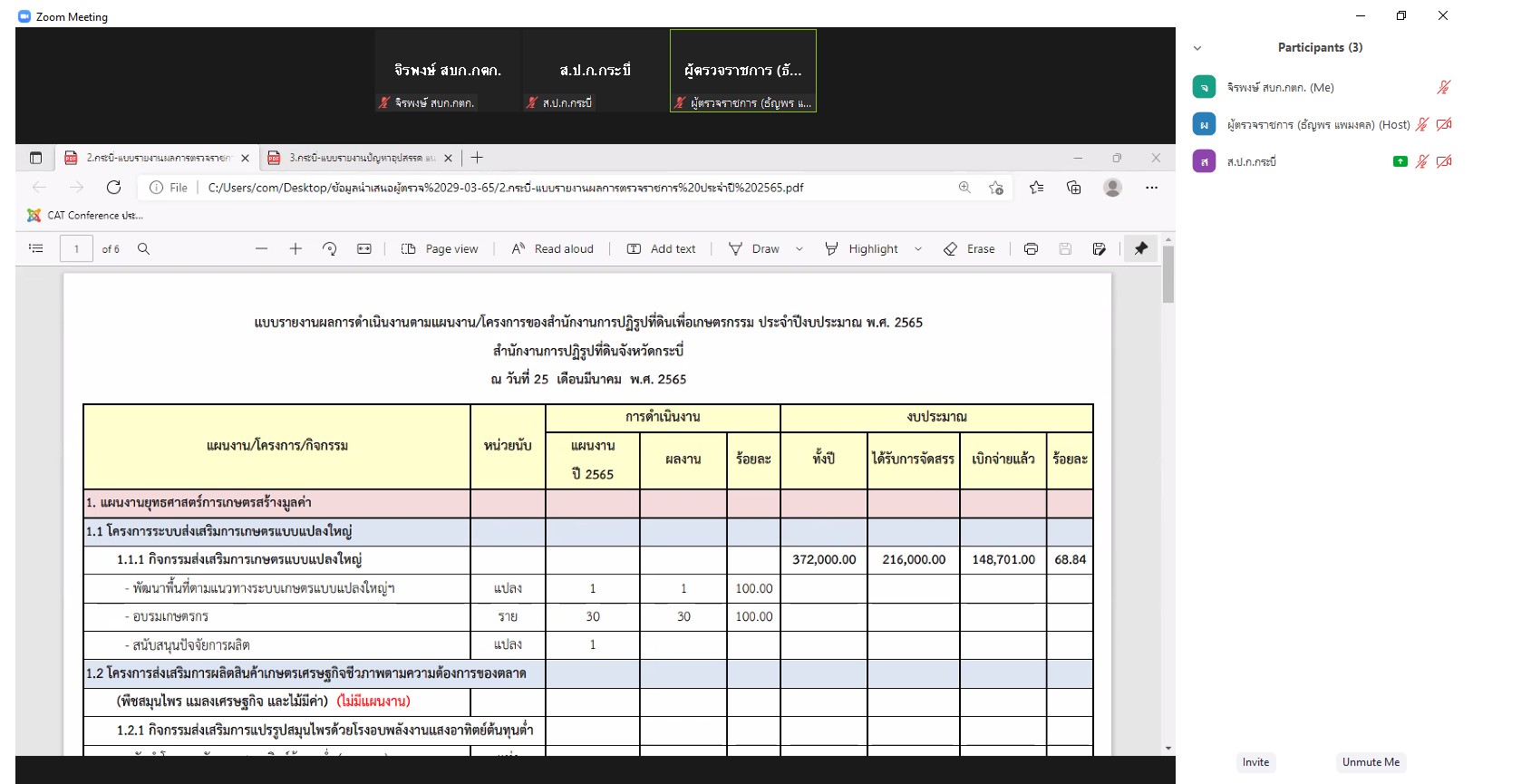
Task: Refresh the PDF page in browser
Action: [113, 188]
